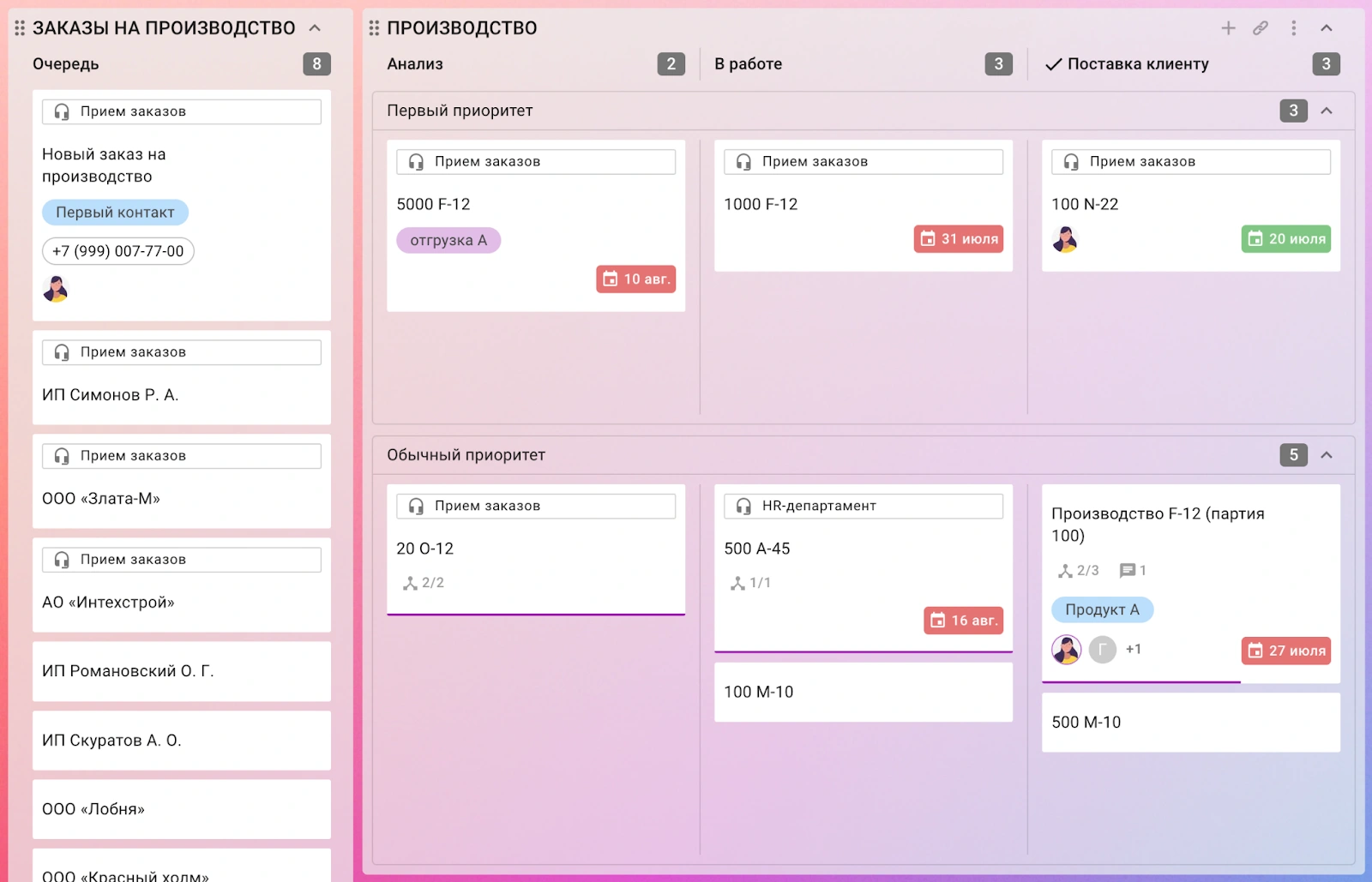
Task: Click the Первый контакт tag
Action: point(115,213)
